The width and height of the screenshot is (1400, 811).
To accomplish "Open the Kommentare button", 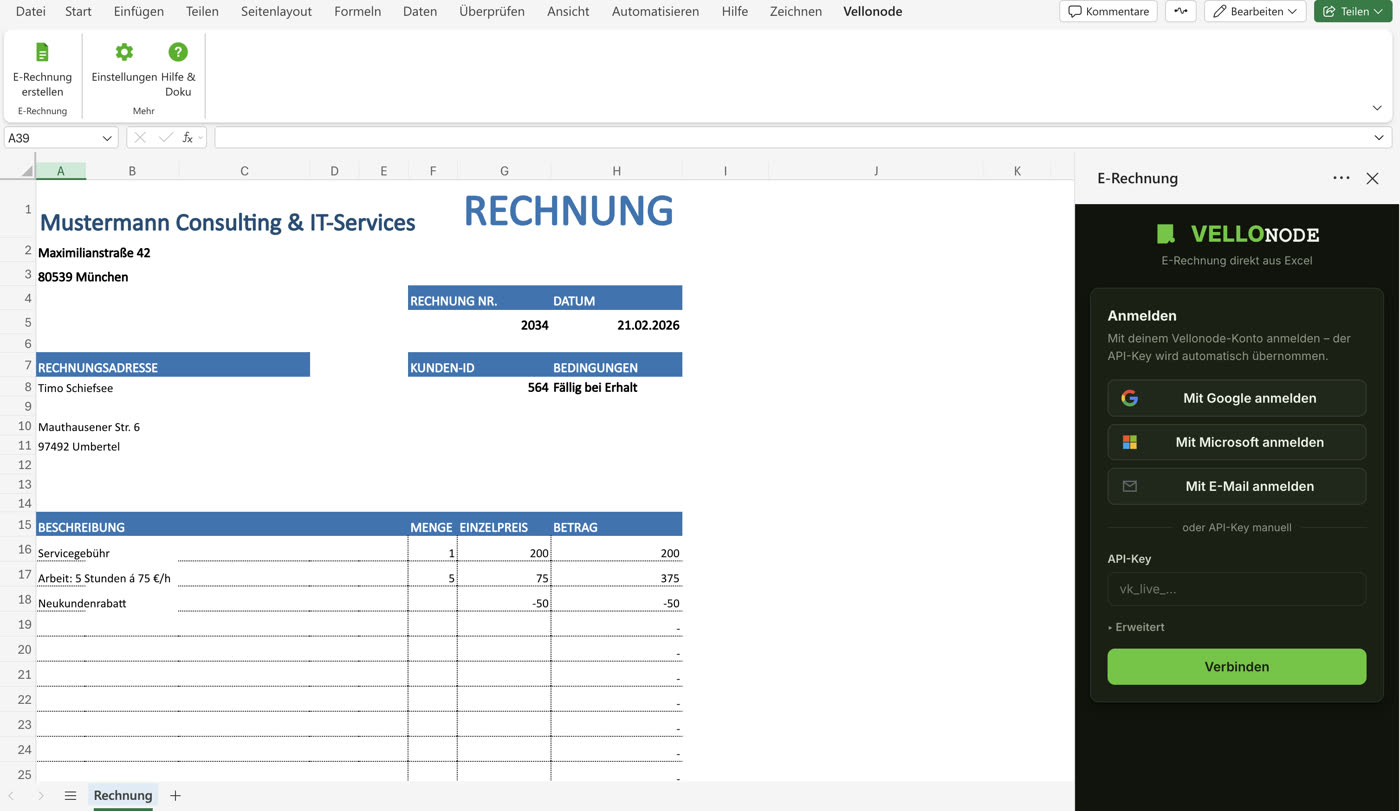I will pos(1108,11).
